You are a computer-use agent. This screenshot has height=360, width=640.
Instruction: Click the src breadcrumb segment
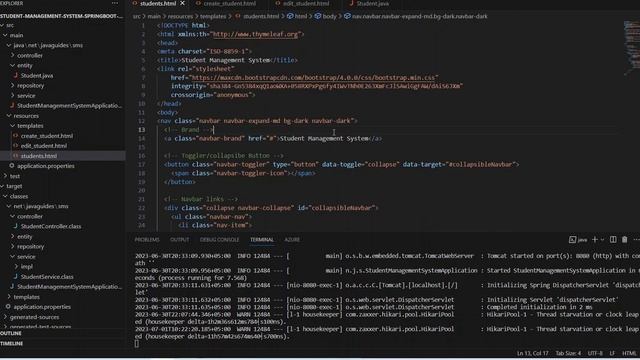136,16
